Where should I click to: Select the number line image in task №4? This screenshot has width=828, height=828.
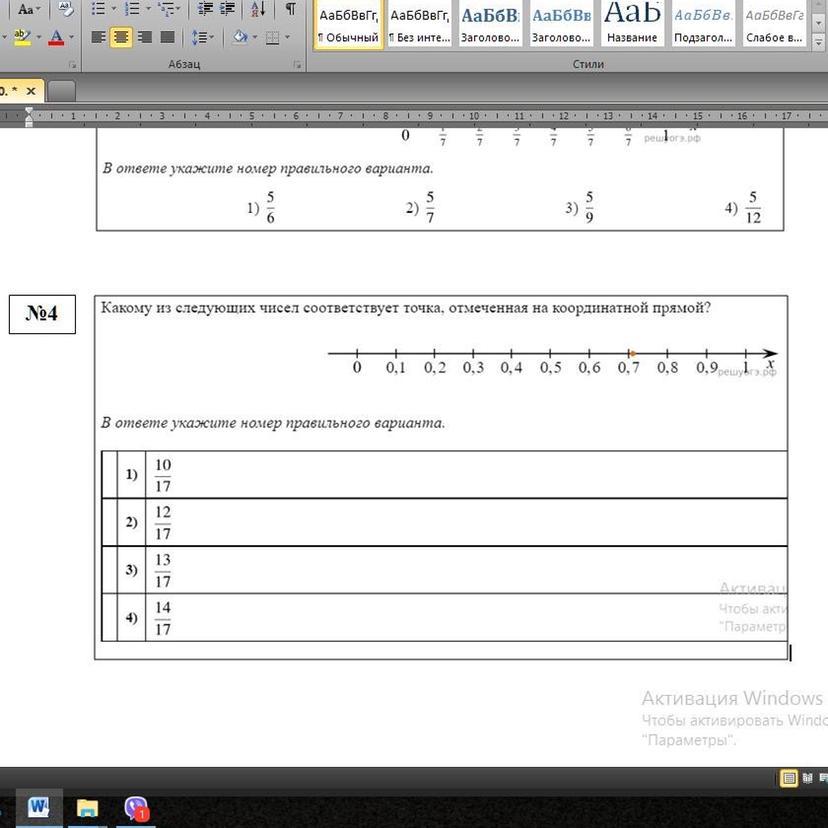coord(552,361)
